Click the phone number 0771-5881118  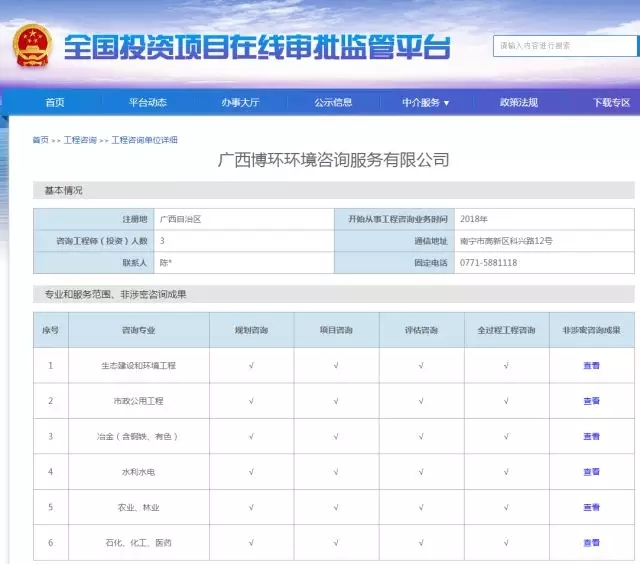pyautogui.click(x=488, y=263)
